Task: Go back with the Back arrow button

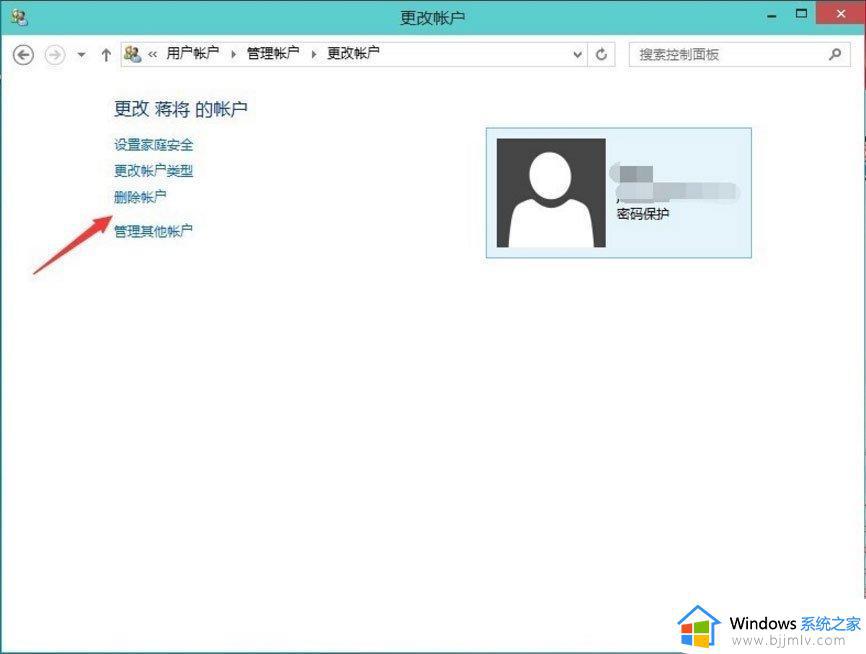Action: pyautogui.click(x=23, y=55)
